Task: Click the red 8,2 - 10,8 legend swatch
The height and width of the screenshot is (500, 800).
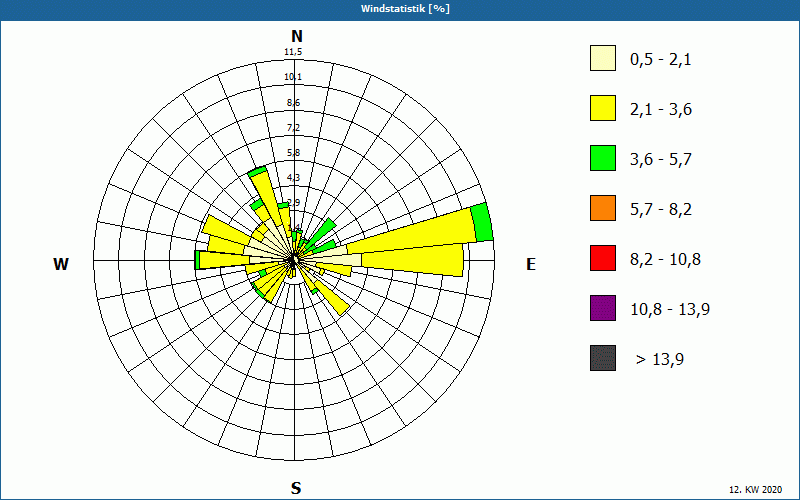Action: pos(603,258)
